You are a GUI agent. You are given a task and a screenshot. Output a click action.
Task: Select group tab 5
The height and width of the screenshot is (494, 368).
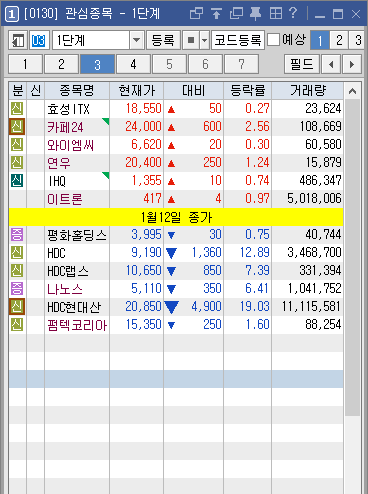pos(169,64)
